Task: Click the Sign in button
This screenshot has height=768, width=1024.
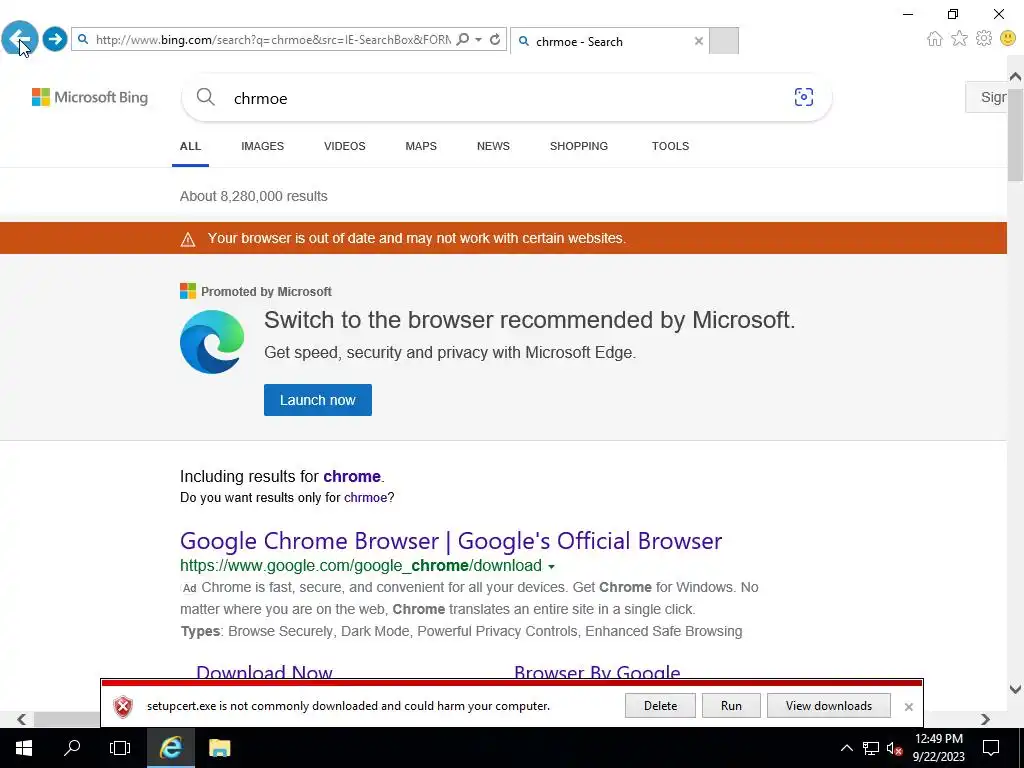Action: [x=986, y=97]
